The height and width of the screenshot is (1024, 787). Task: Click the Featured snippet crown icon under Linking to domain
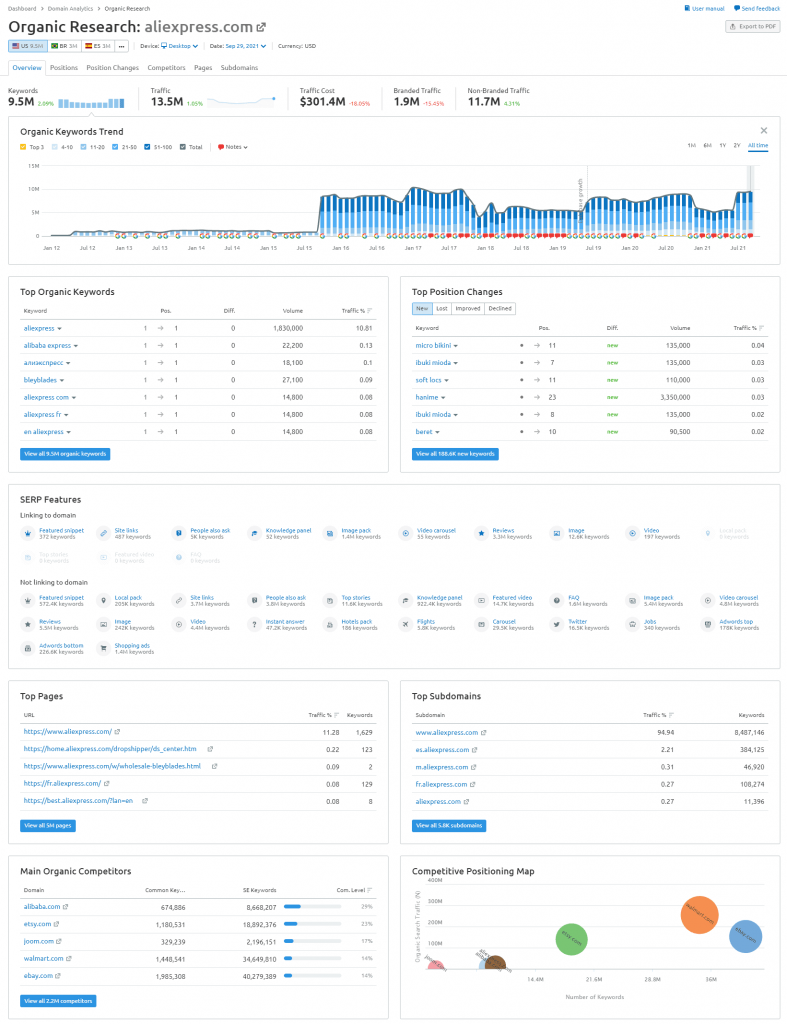click(x=27, y=534)
